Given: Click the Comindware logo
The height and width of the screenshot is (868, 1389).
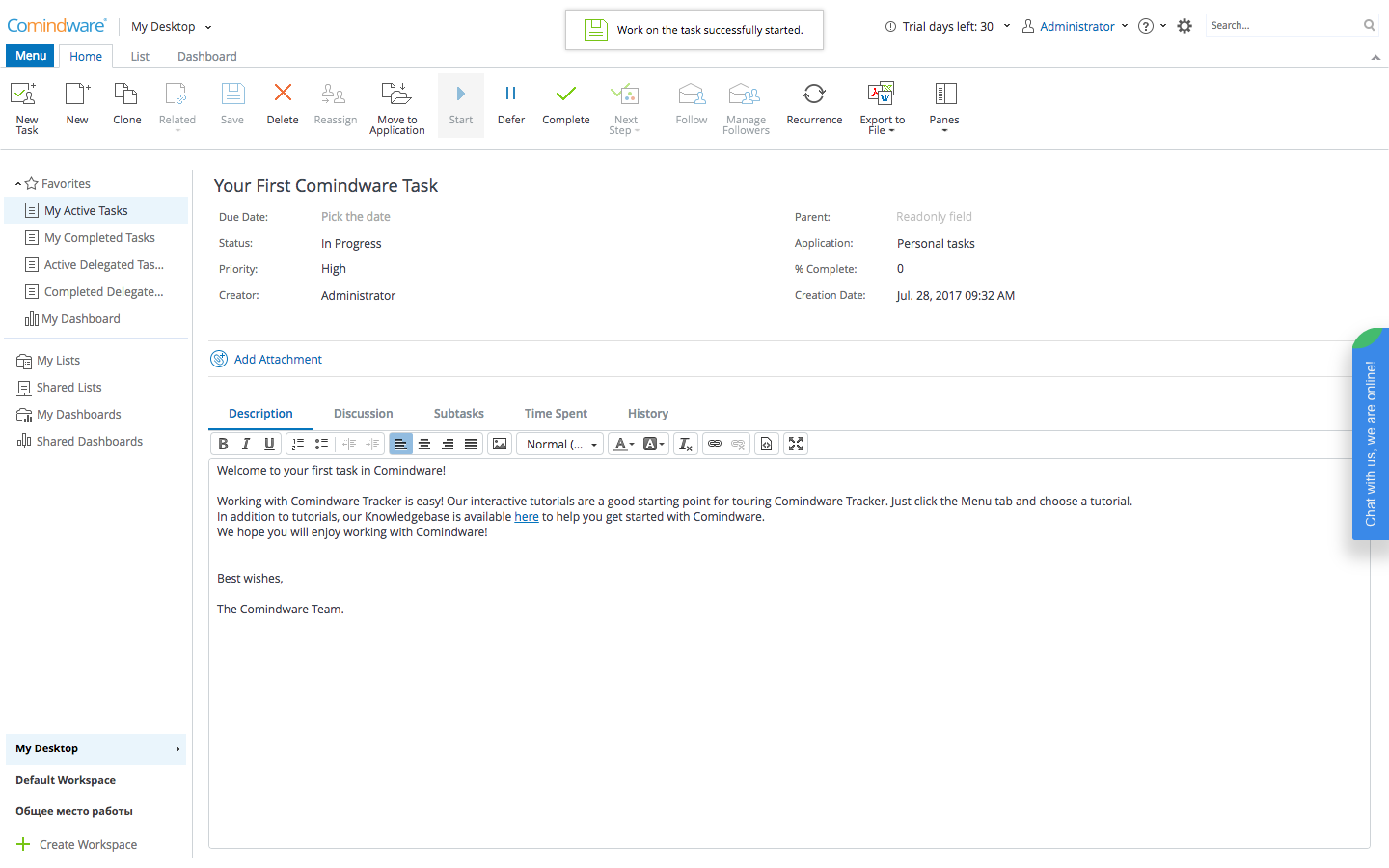Looking at the screenshot, I should click(x=57, y=26).
